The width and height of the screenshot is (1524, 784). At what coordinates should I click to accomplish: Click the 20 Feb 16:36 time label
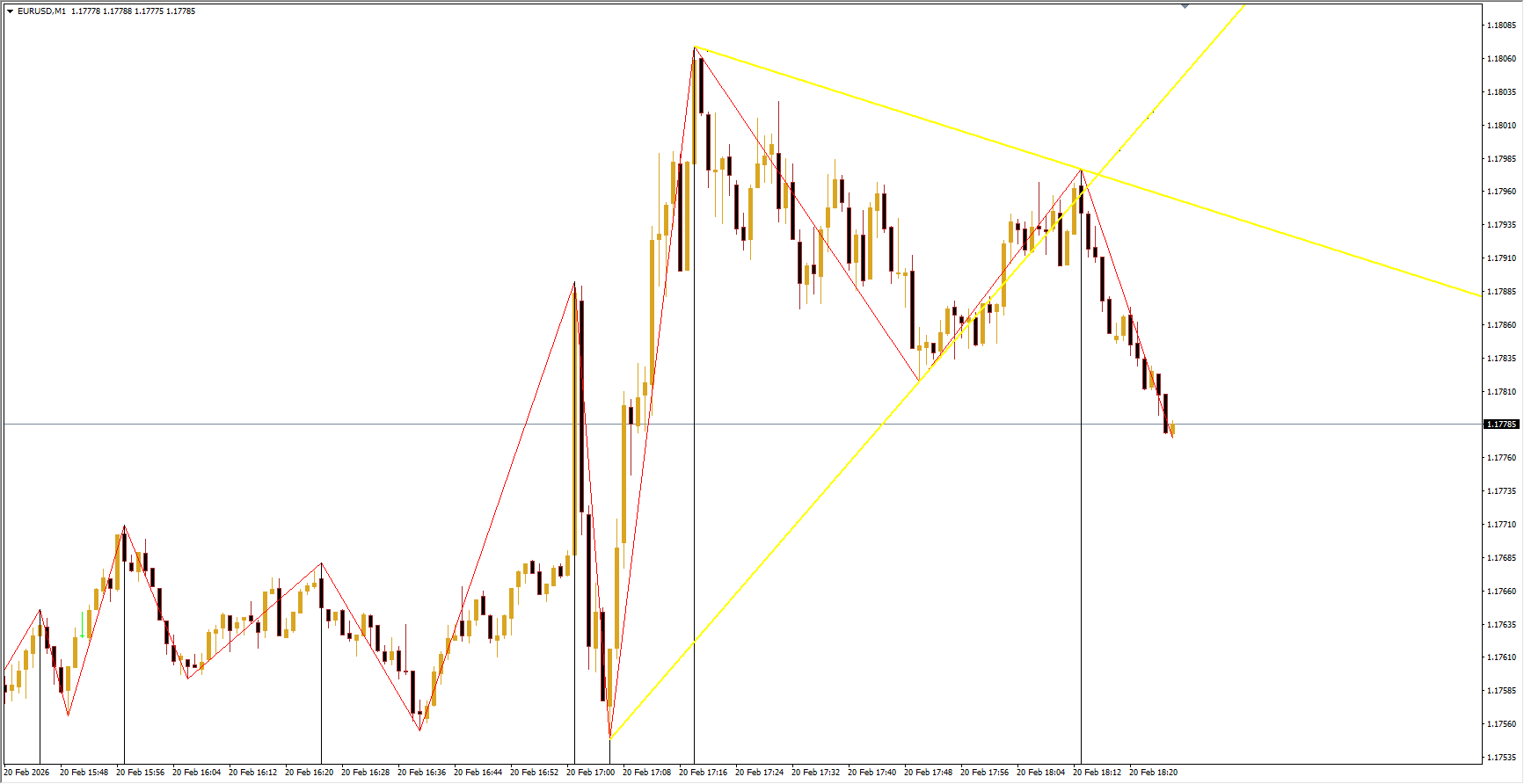coord(421,773)
